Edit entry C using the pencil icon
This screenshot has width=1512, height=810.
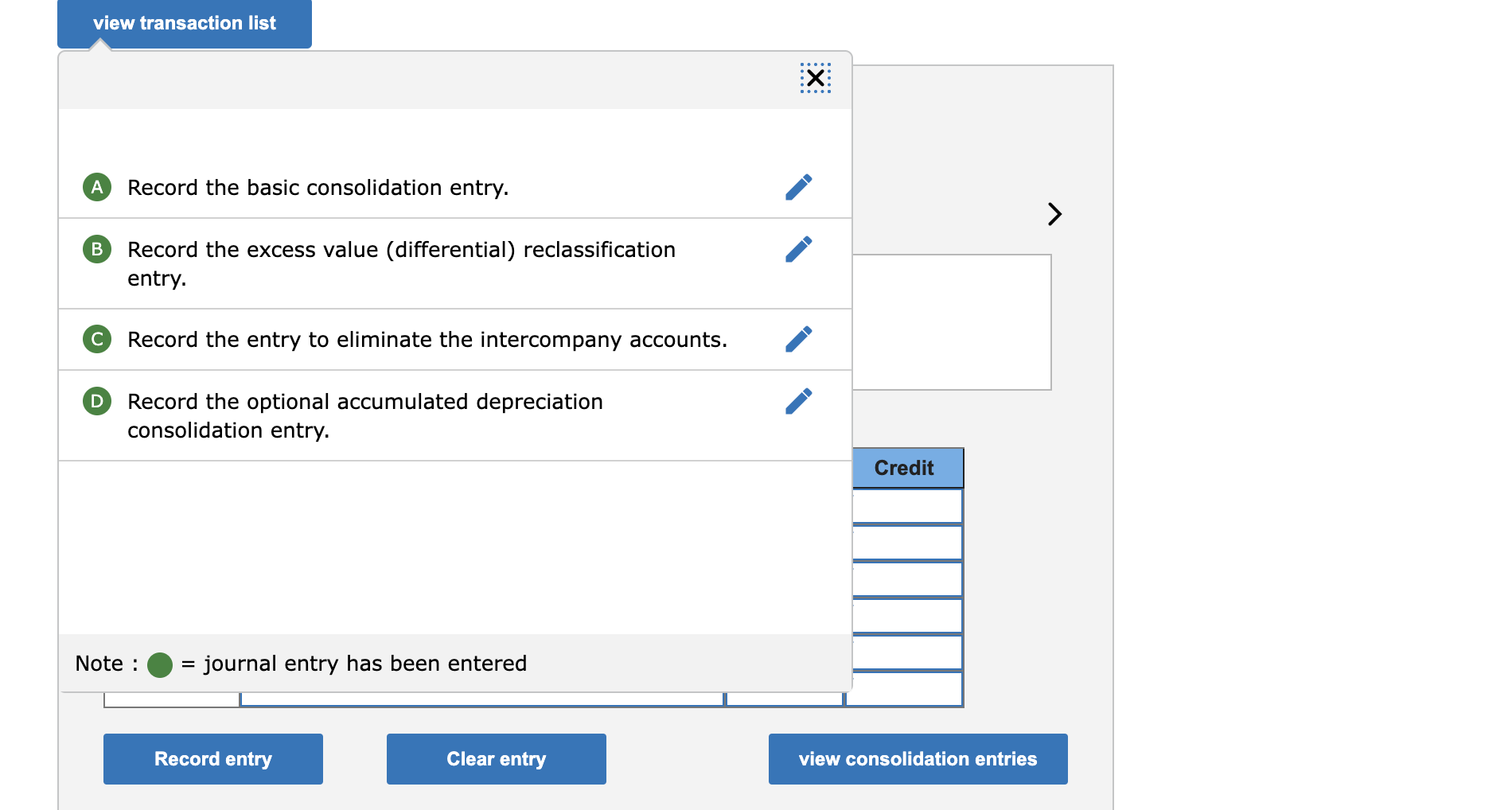tap(799, 339)
